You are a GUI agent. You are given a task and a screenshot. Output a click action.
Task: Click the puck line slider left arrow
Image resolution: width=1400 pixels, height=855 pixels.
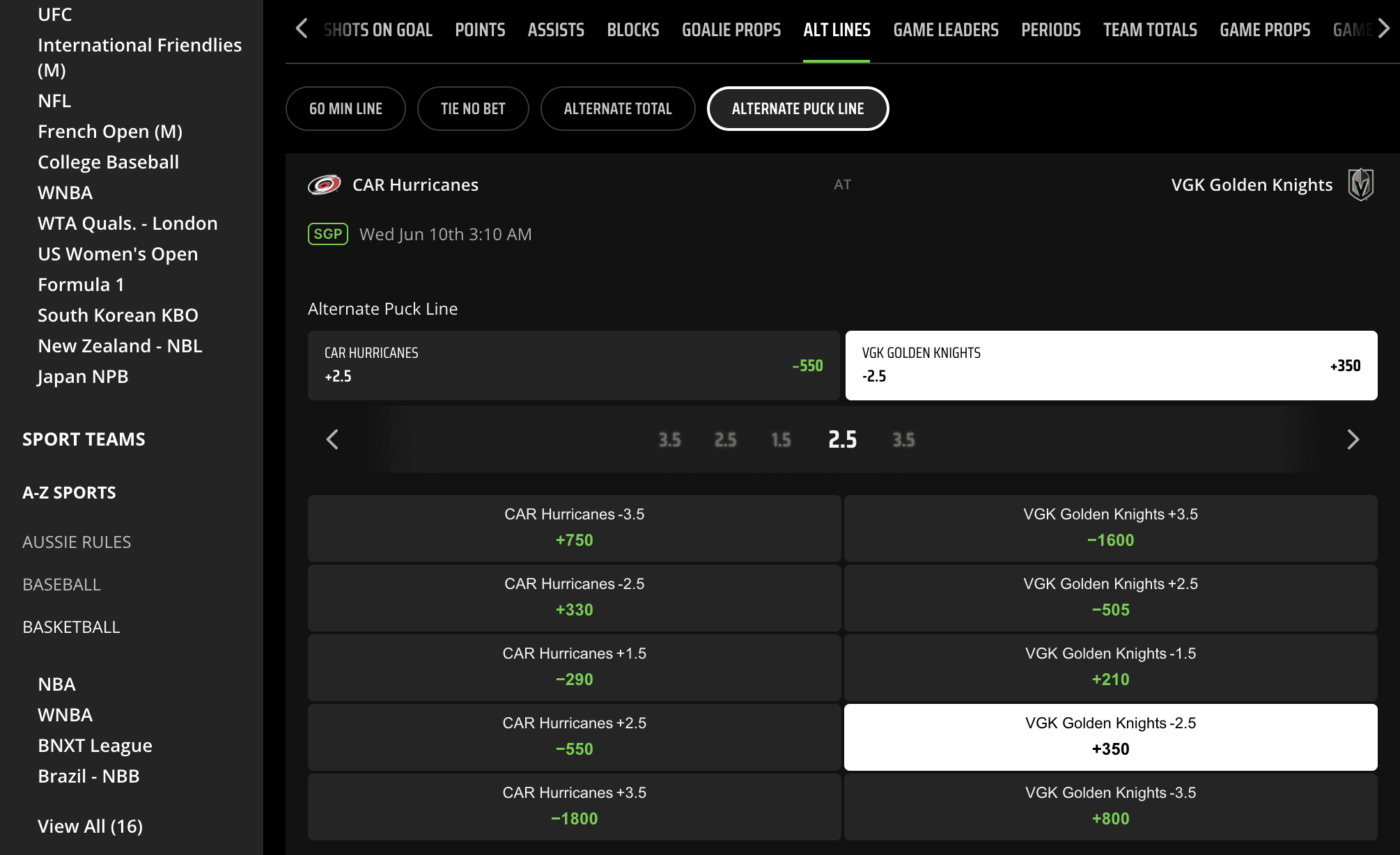click(x=333, y=439)
